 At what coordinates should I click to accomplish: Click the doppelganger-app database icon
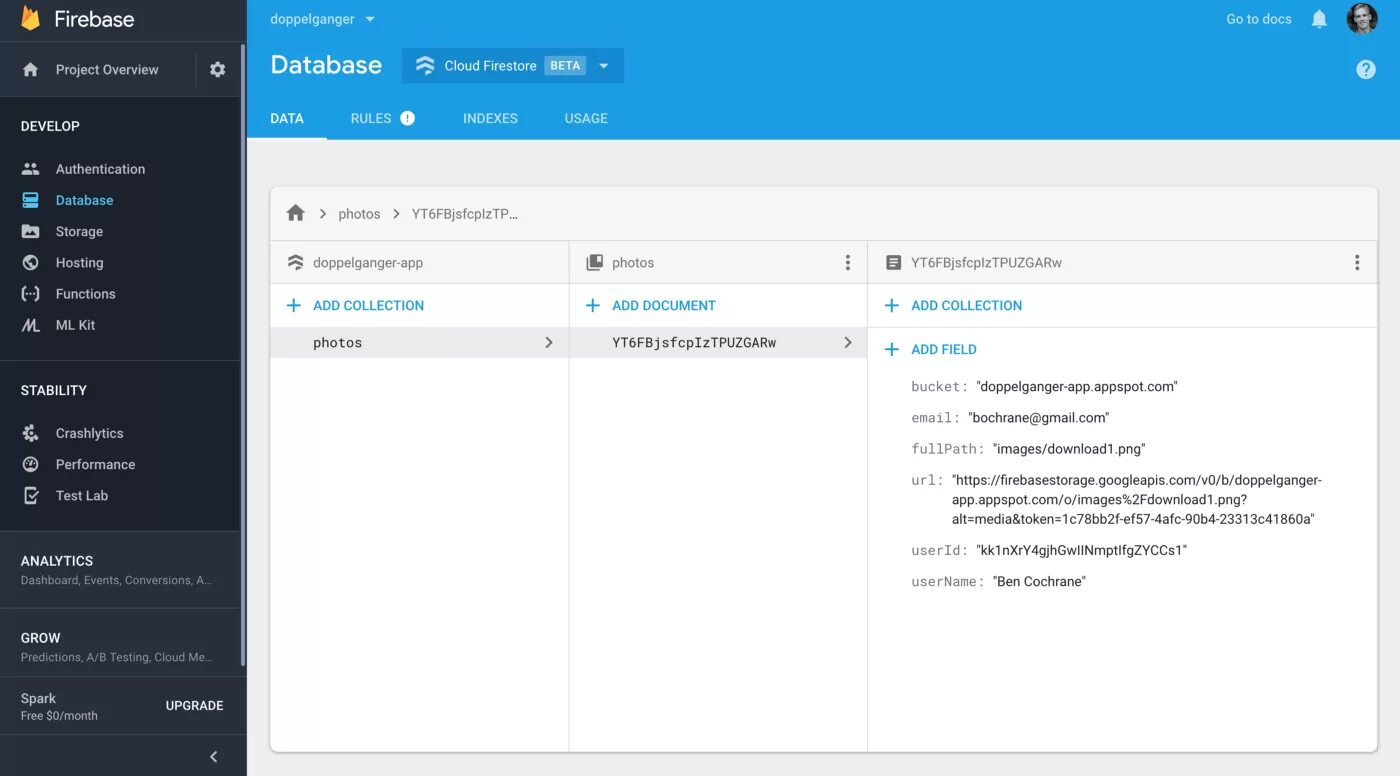click(295, 262)
